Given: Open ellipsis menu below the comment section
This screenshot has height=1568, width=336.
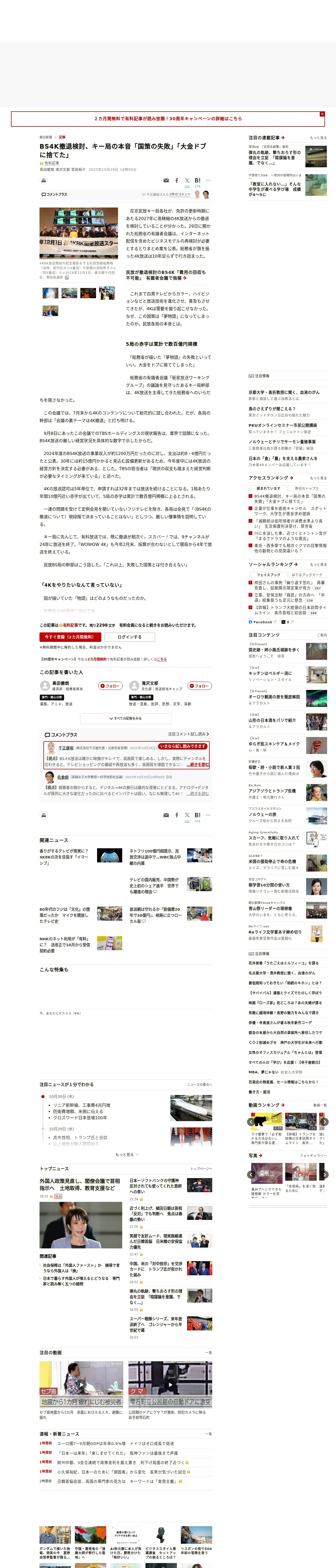Looking at the screenshot, I should click(x=208, y=815).
